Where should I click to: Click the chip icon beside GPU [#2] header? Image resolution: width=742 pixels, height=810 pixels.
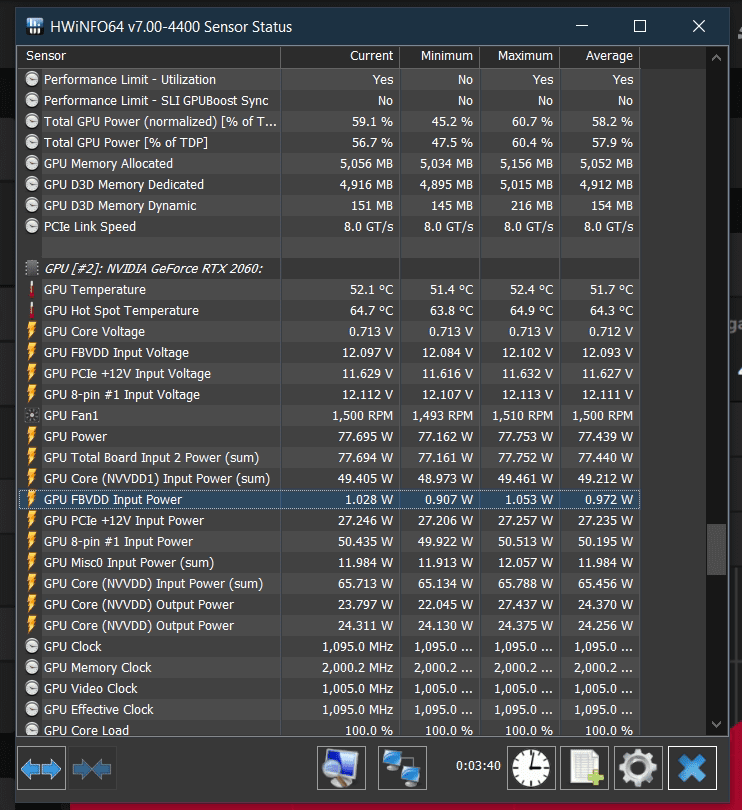point(32,268)
